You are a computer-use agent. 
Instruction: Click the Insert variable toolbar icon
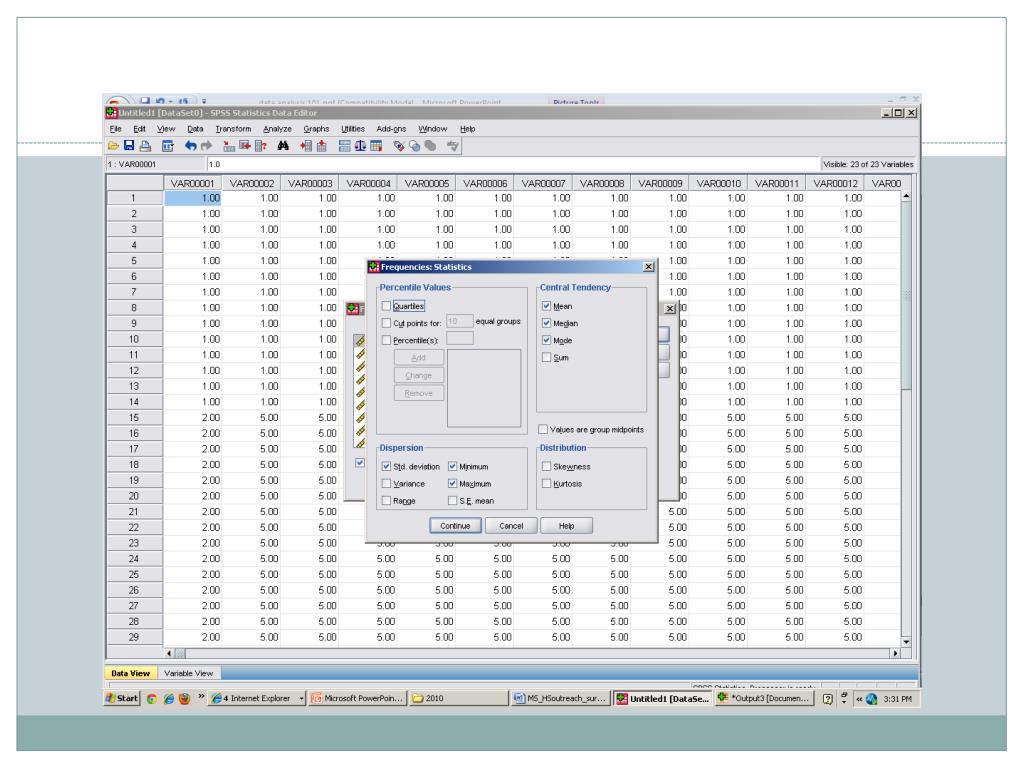[x=321, y=146]
